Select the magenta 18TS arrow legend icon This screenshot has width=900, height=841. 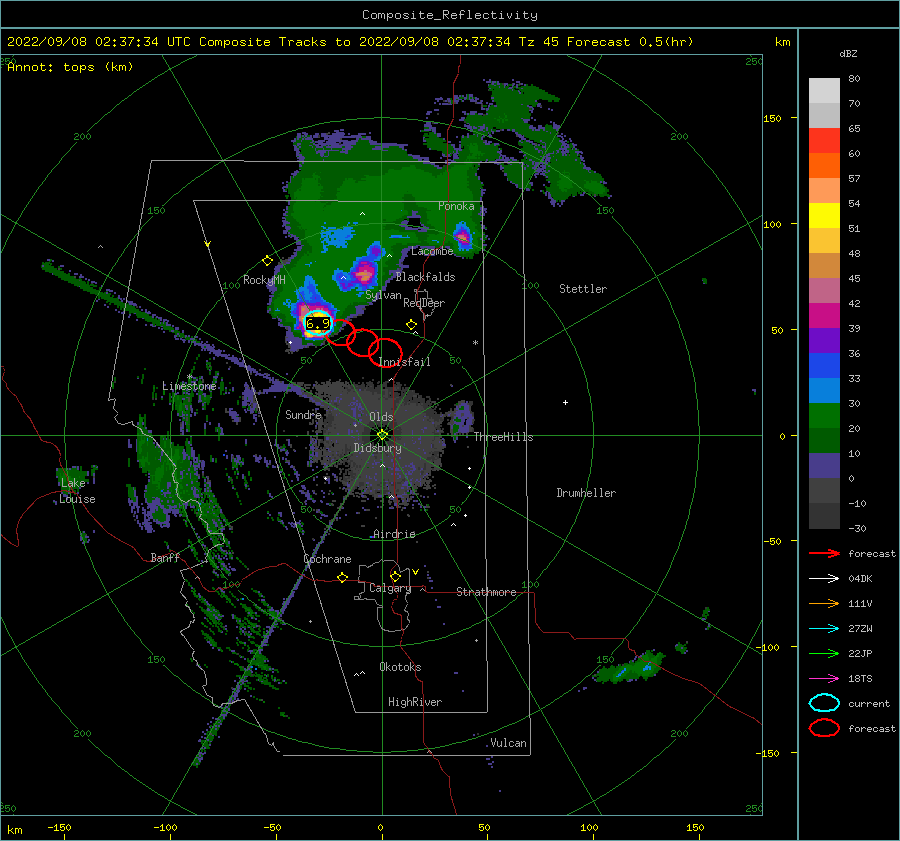pyautogui.click(x=824, y=679)
